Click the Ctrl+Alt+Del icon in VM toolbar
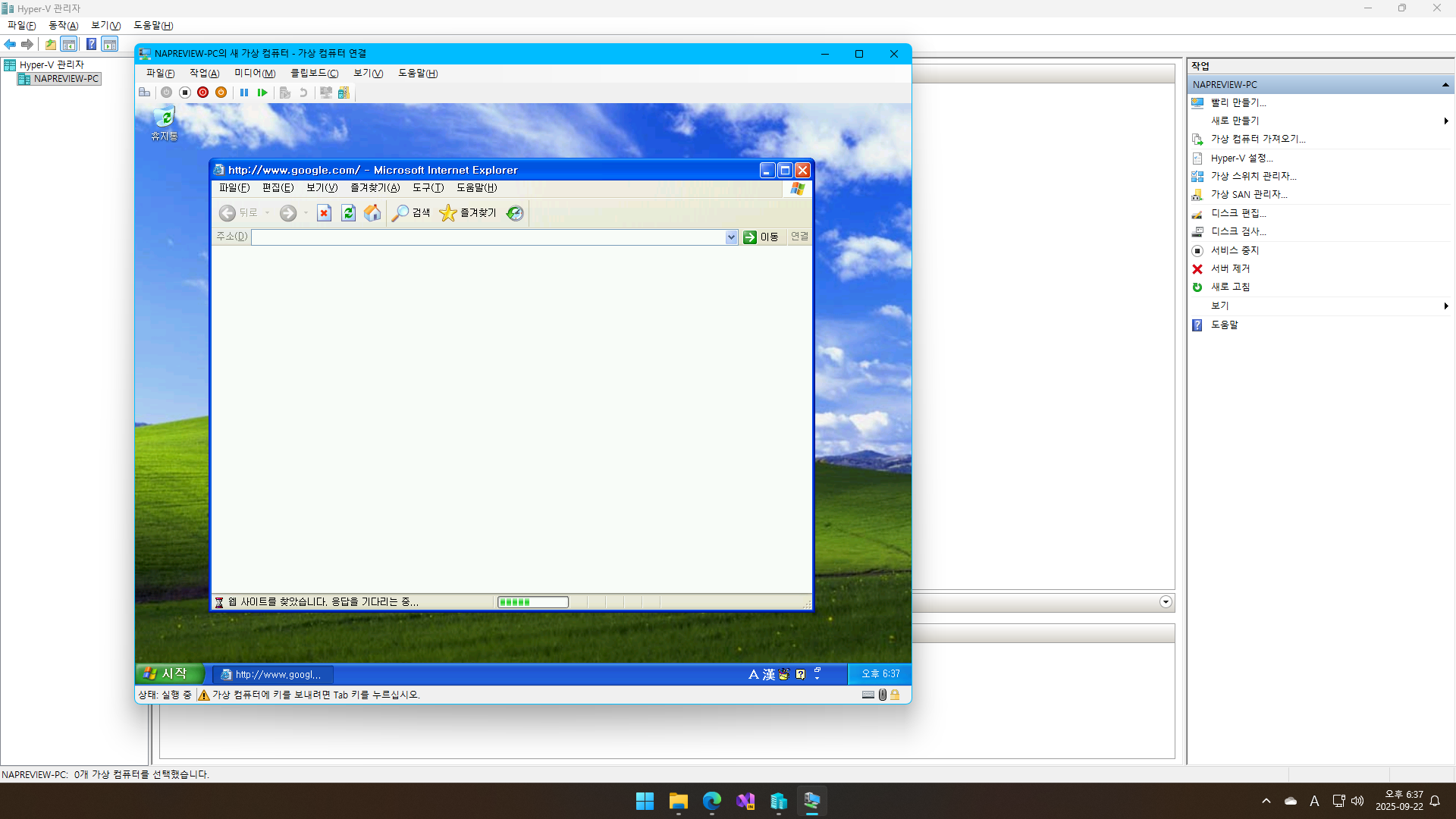Screen dimensions: 1456x819 pyautogui.click(x=144, y=93)
